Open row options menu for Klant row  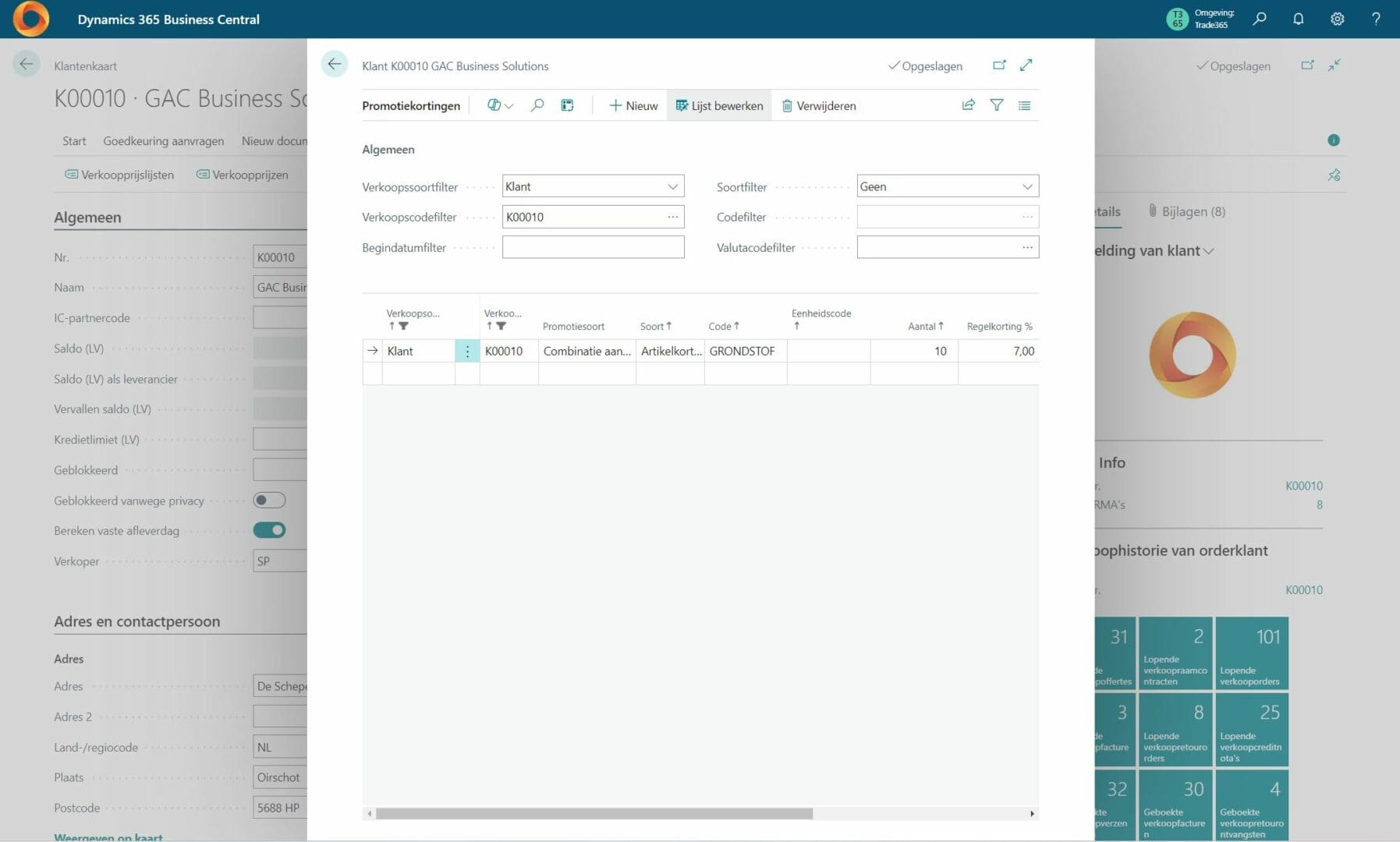[x=467, y=352]
